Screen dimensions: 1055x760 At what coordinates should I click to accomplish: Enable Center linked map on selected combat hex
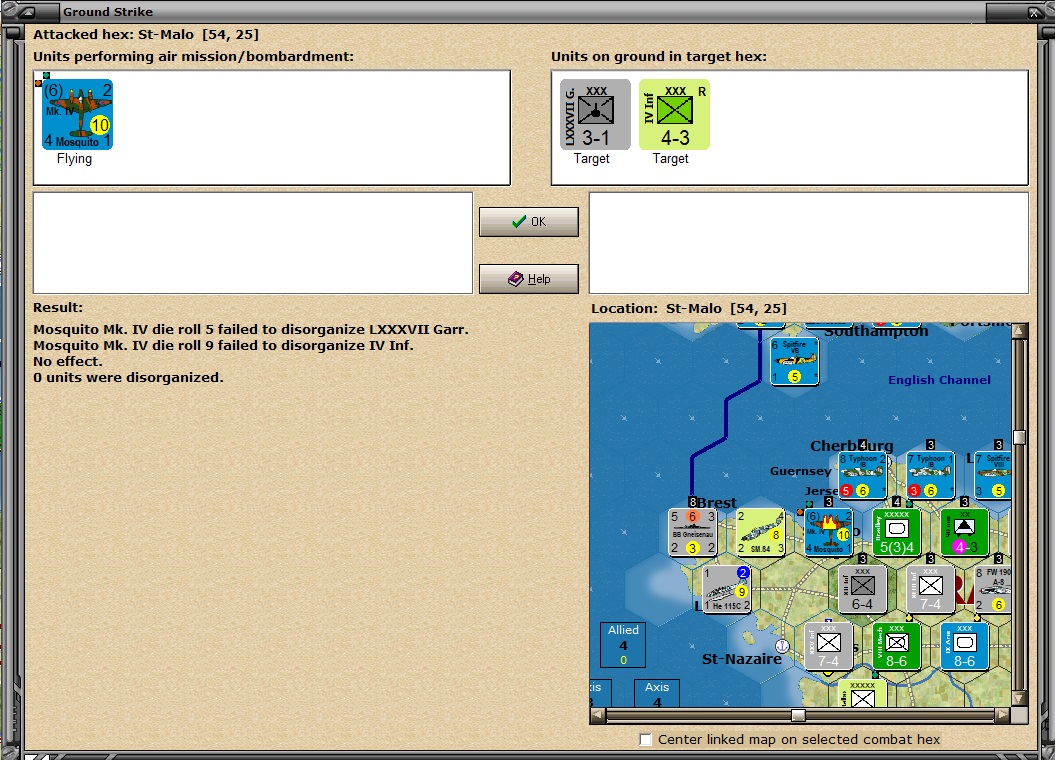click(645, 739)
